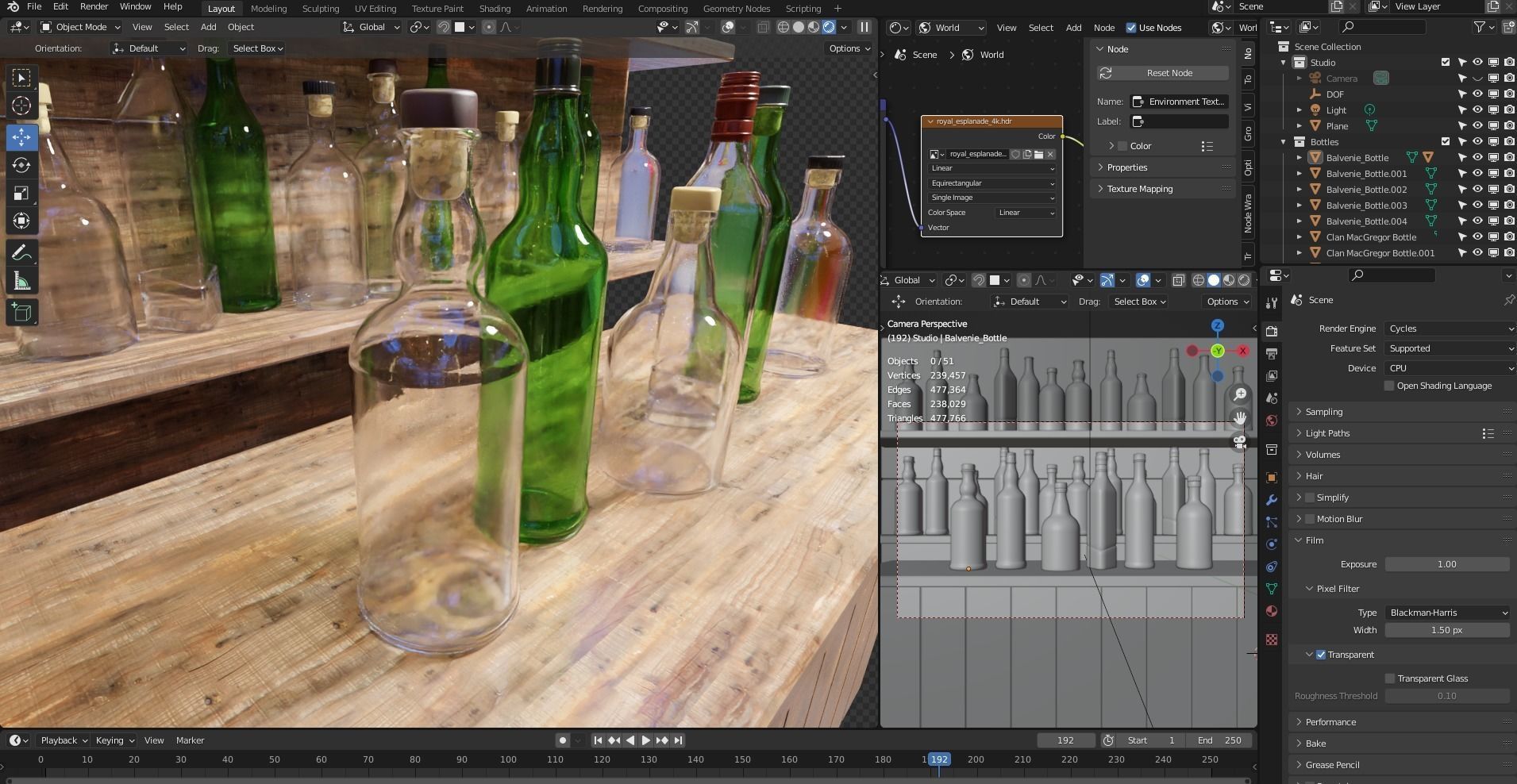
Task: Open the View Layer properties tab icon
Action: pyautogui.click(x=1272, y=376)
